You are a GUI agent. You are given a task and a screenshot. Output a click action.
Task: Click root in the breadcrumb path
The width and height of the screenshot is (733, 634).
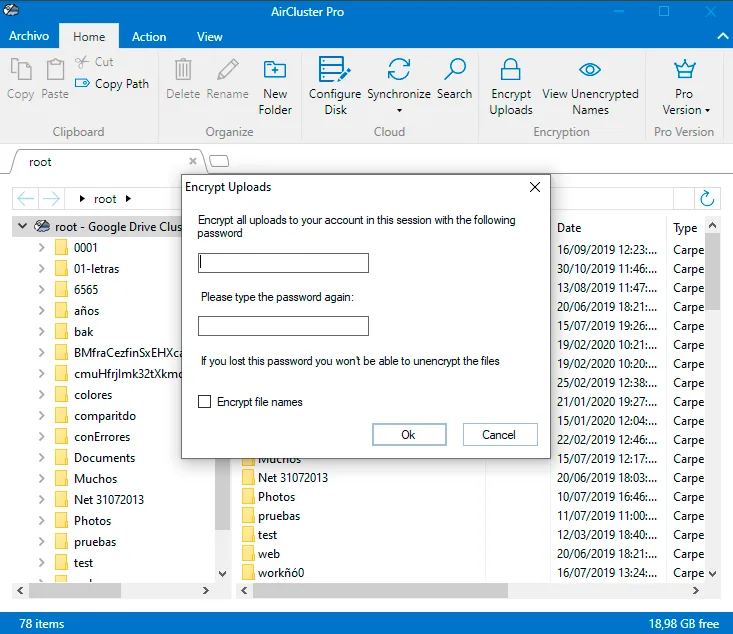pyautogui.click(x=105, y=199)
